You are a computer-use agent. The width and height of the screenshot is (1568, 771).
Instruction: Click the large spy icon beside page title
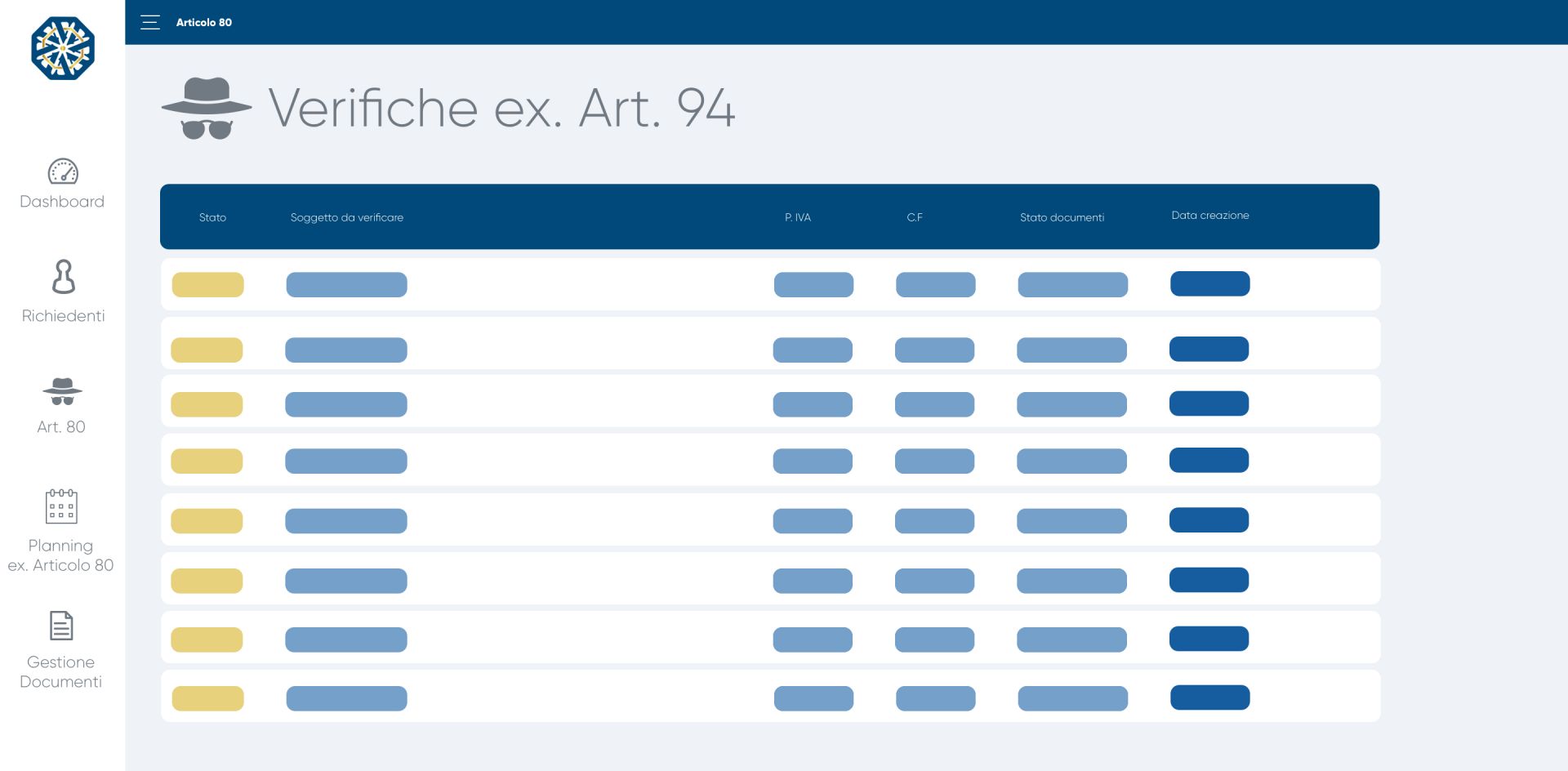coord(207,109)
